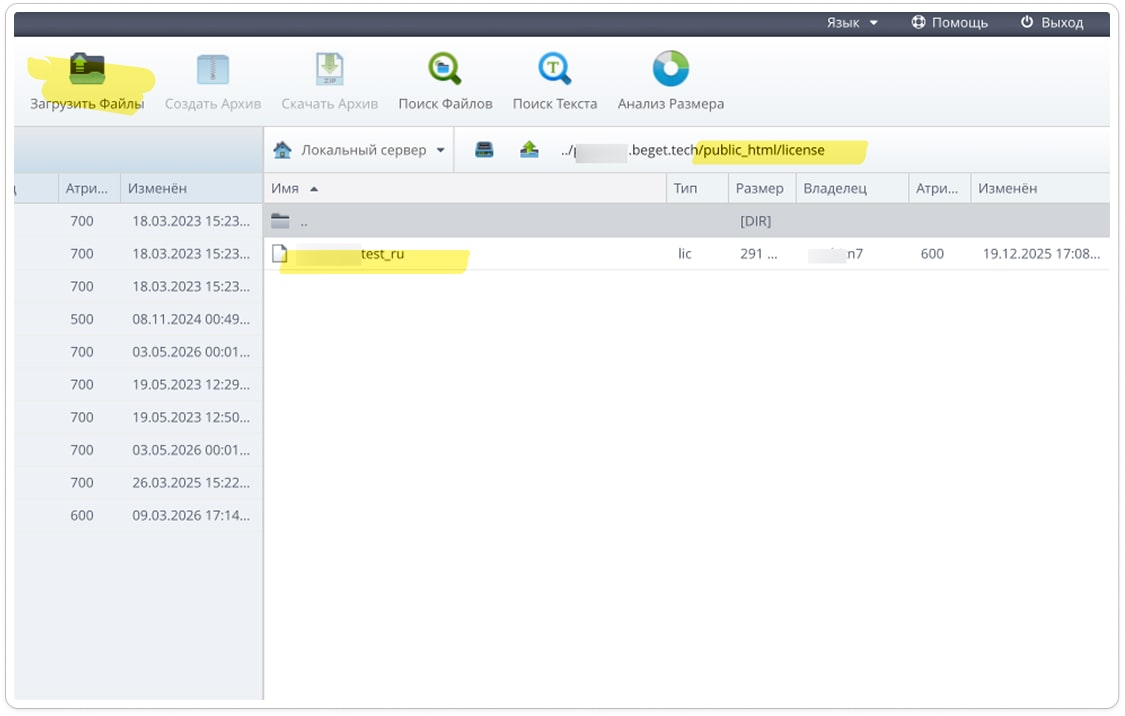Select left row dated 08.11.2024 00:49
The height and width of the screenshot is (716, 1125).
tap(138, 319)
